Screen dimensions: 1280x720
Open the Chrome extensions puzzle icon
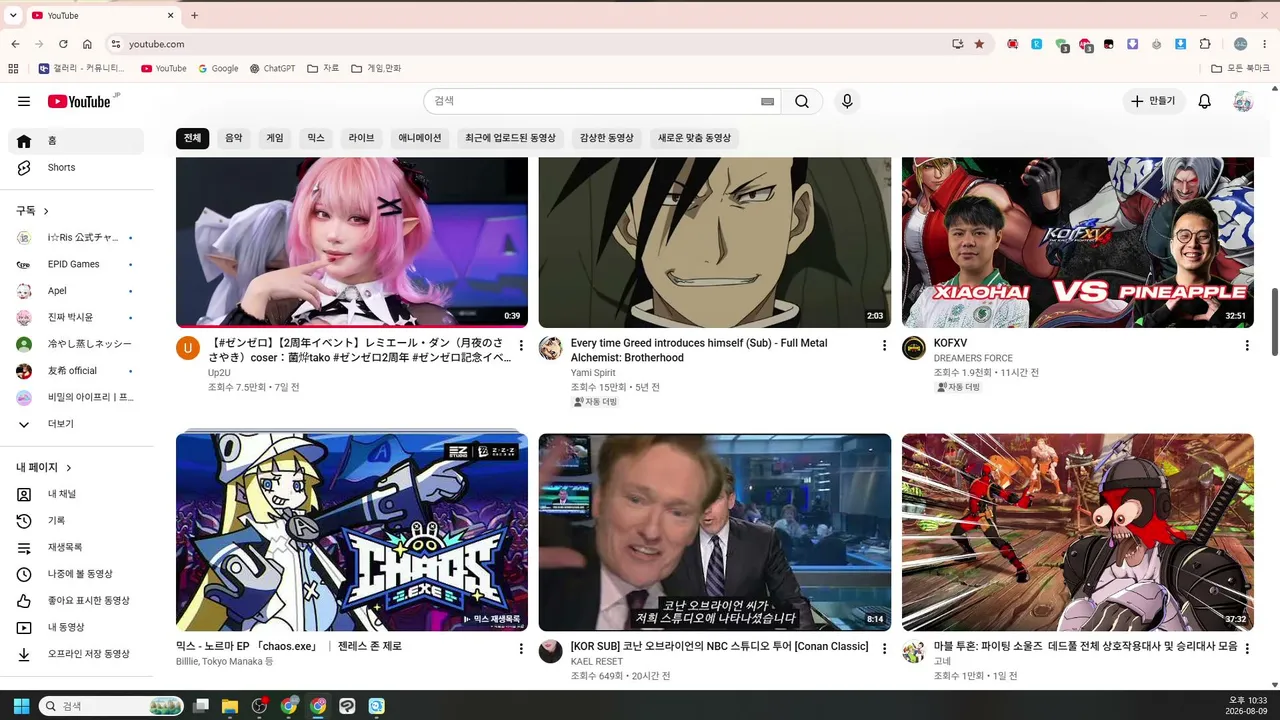pos(1205,44)
